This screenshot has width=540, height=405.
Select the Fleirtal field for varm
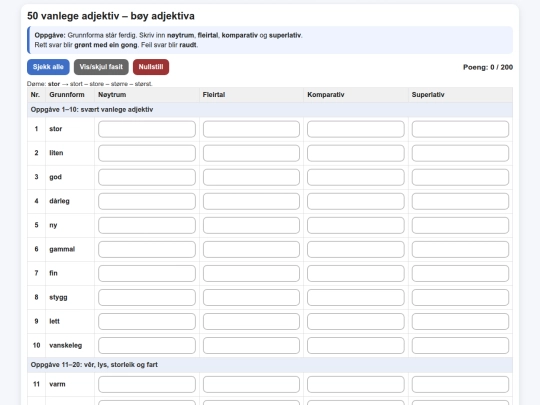tap(251, 384)
